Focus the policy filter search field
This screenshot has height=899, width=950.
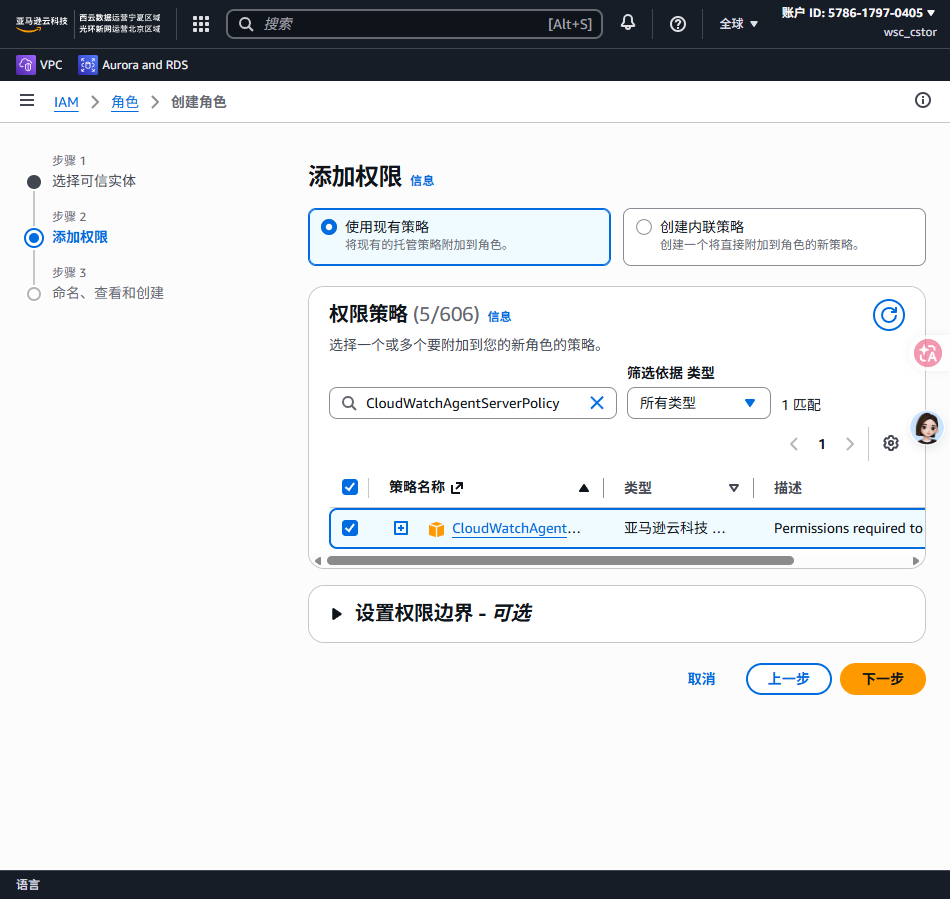[473, 403]
